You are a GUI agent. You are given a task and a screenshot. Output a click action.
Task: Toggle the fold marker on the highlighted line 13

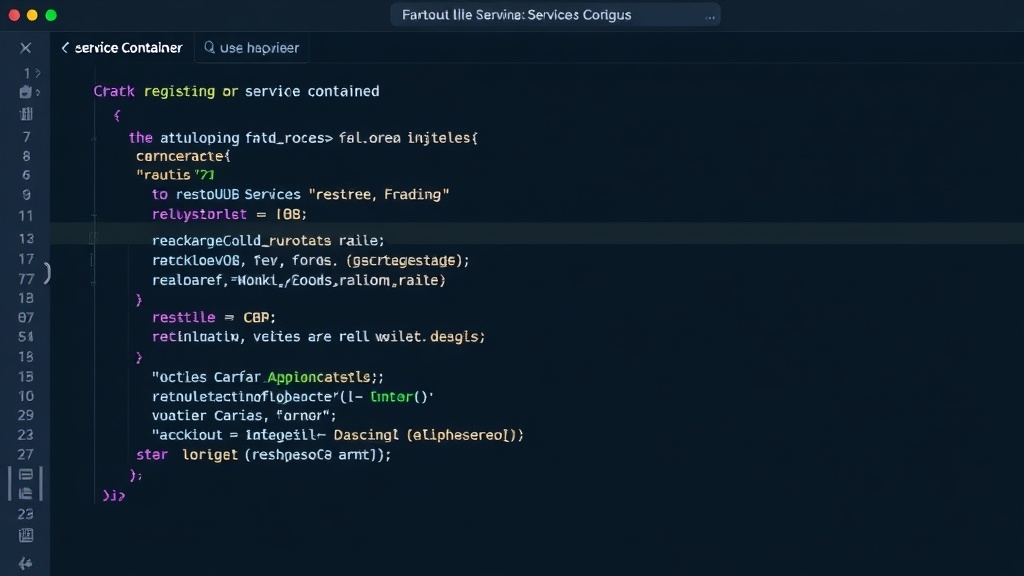[x=93, y=240]
